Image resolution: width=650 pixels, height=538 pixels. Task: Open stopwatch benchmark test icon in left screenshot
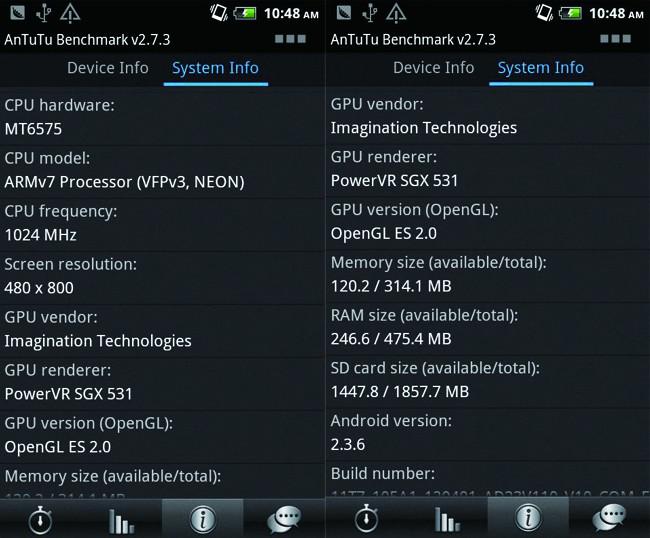tap(40, 519)
